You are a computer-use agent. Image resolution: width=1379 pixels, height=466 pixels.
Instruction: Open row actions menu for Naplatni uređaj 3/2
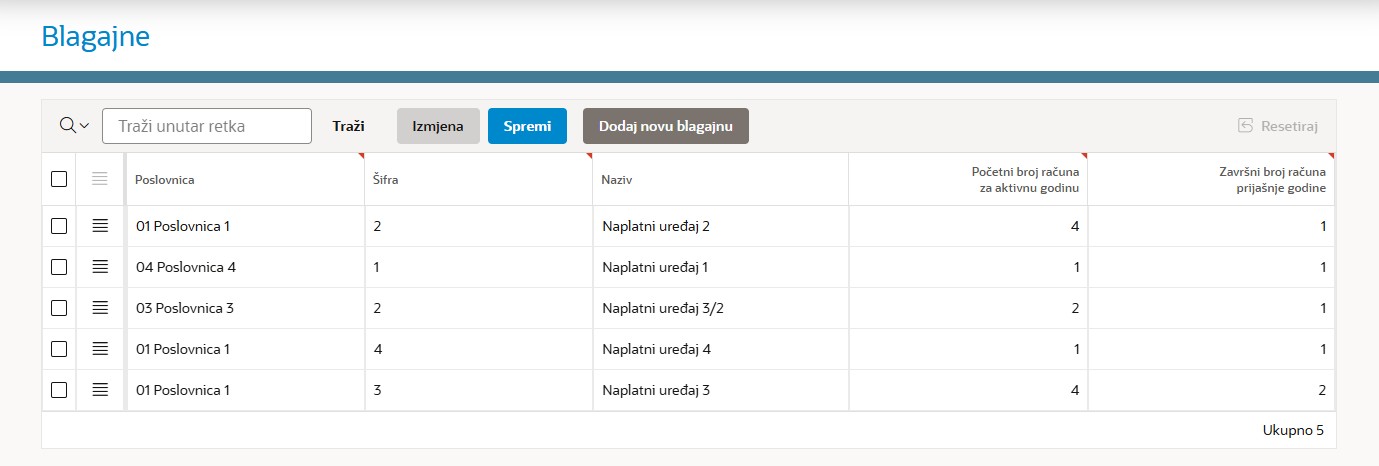(99, 308)
